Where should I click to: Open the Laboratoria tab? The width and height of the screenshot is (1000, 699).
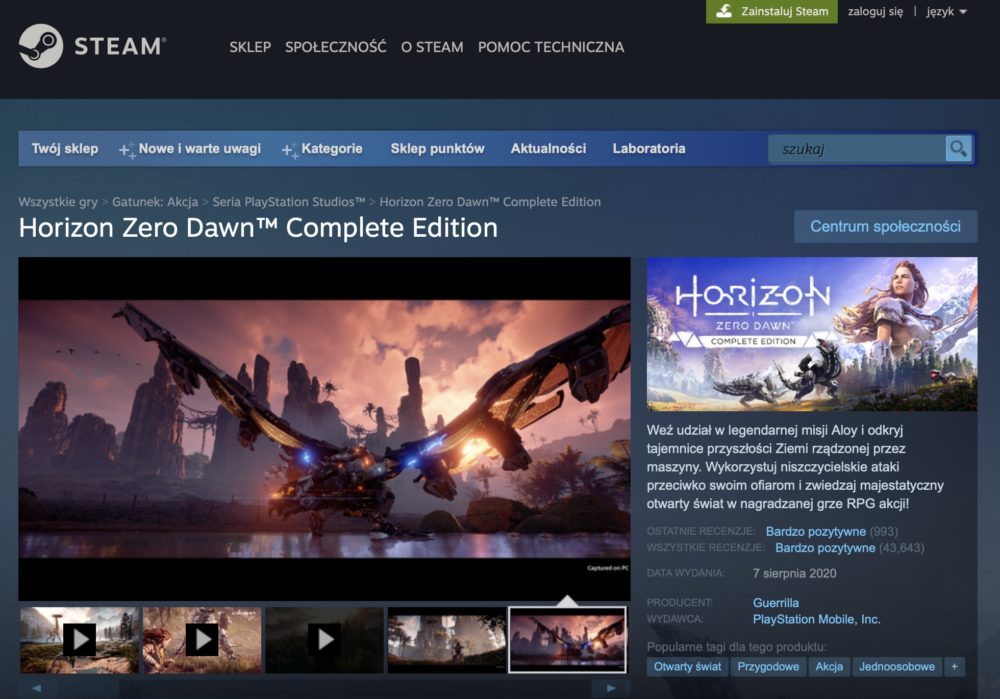(x=649, y=149)
